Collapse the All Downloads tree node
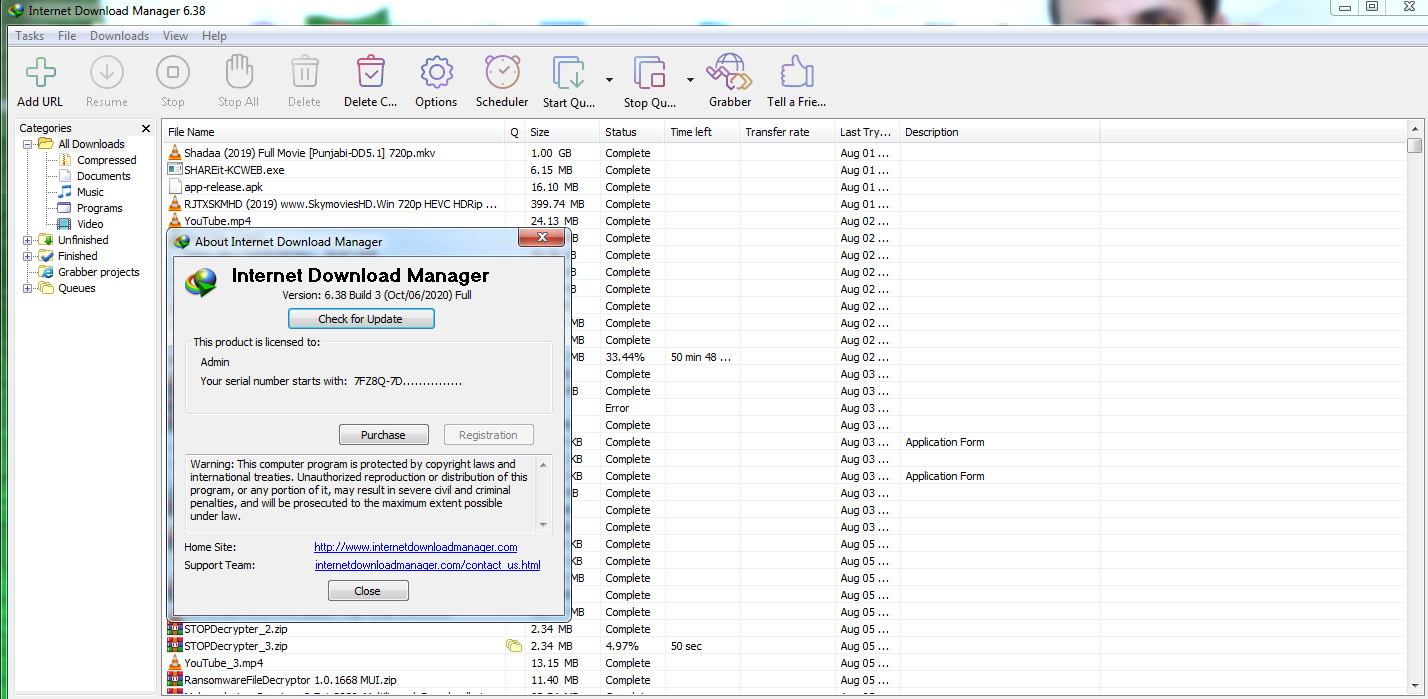The height and width of the screenshot is (699, 1428). [x=28, y=144]
